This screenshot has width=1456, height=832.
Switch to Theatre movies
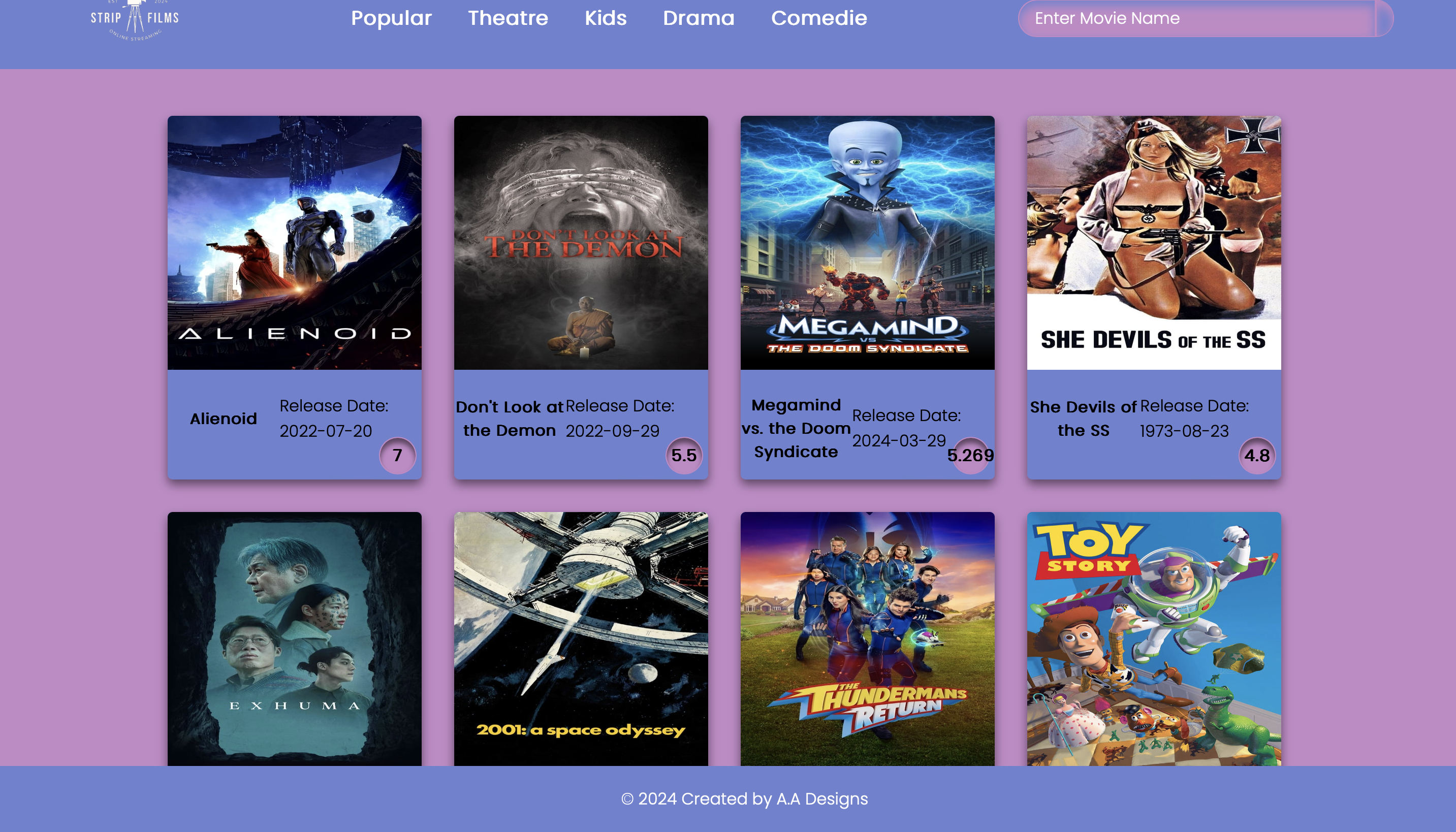[x=508, y=18]
